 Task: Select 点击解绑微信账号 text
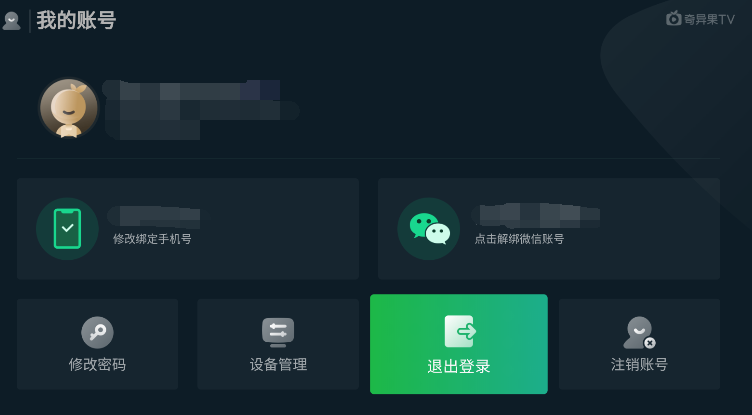(519, 239)
